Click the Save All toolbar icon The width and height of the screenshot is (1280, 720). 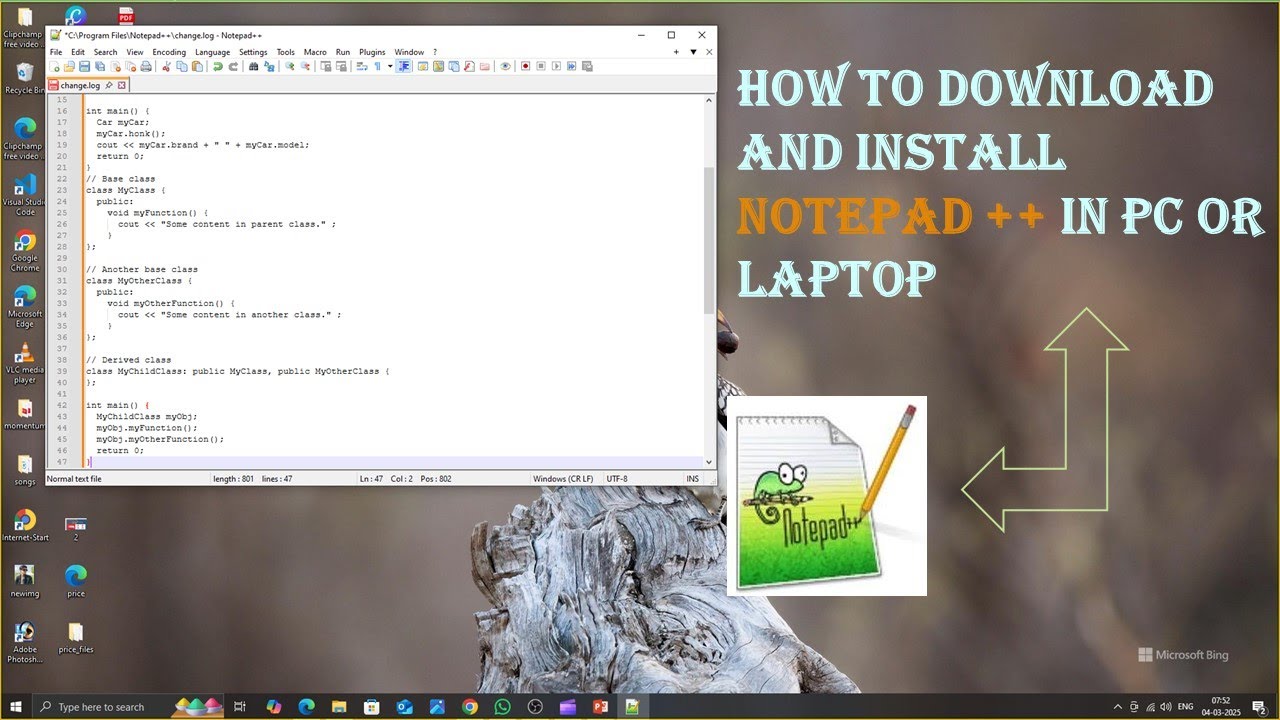click(x=100, y=66)
